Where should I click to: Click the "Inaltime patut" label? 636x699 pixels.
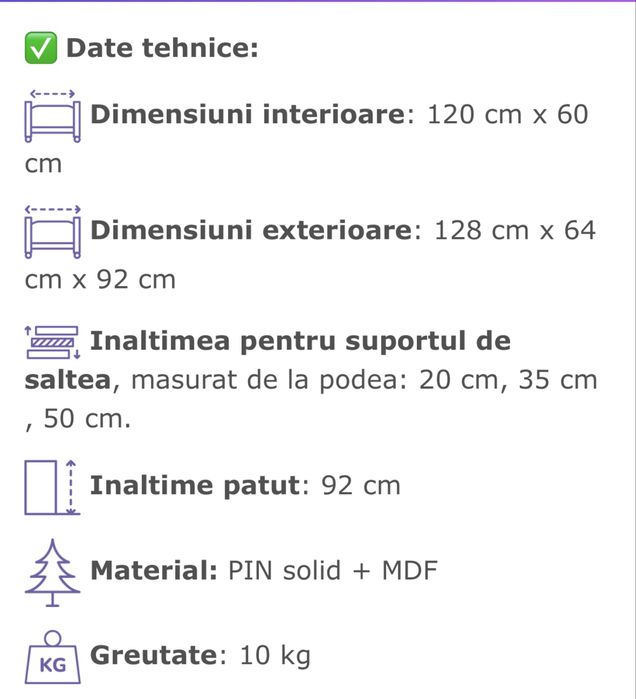coord(195,487)
